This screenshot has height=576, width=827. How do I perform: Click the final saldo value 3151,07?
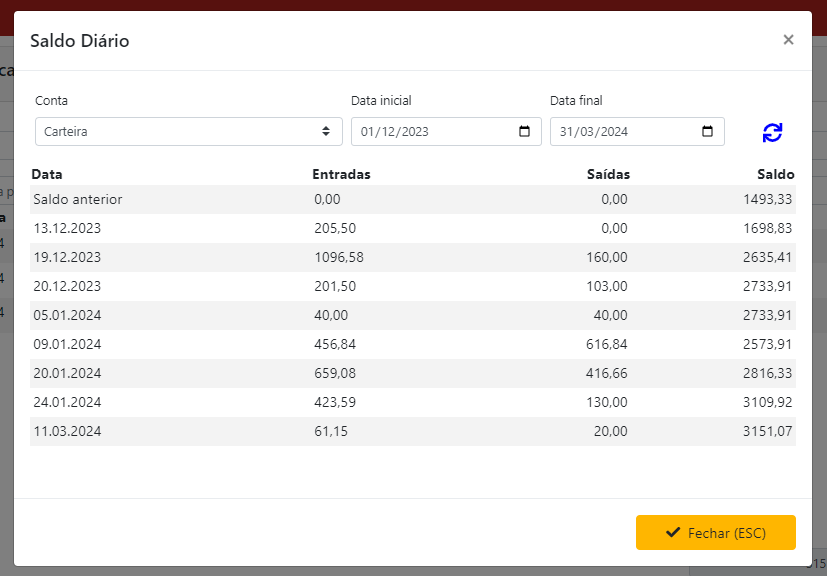(767, 432)
